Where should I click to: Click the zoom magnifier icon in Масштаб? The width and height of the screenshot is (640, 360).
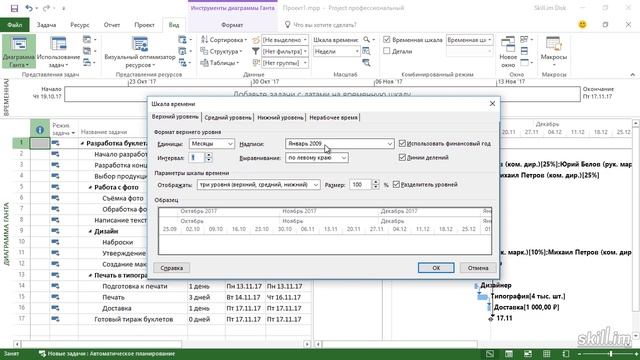pyautogui.click(x=367, y=40)
